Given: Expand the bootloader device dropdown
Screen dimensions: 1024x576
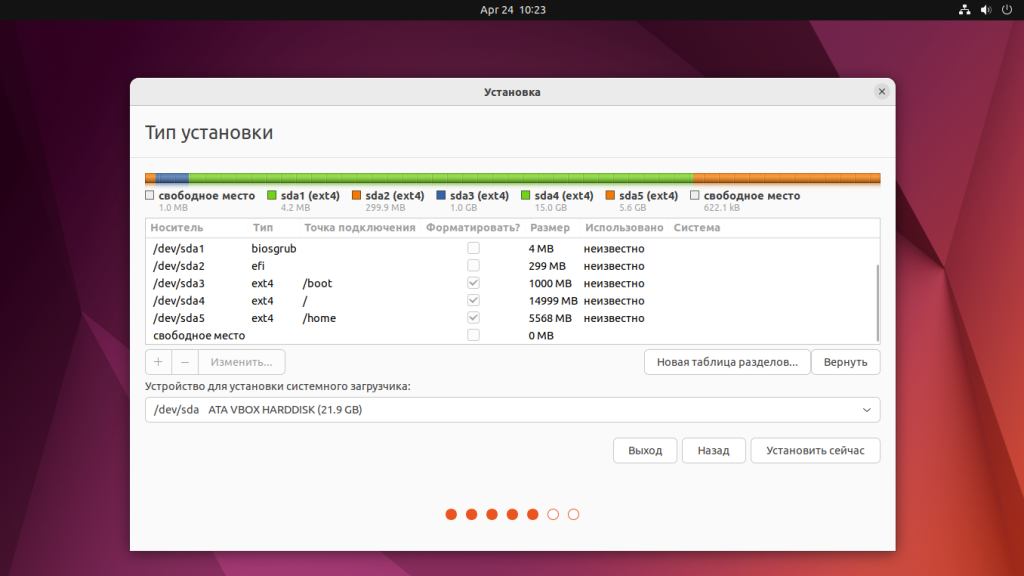Looking at the screenshot, I should click(866, 410).
